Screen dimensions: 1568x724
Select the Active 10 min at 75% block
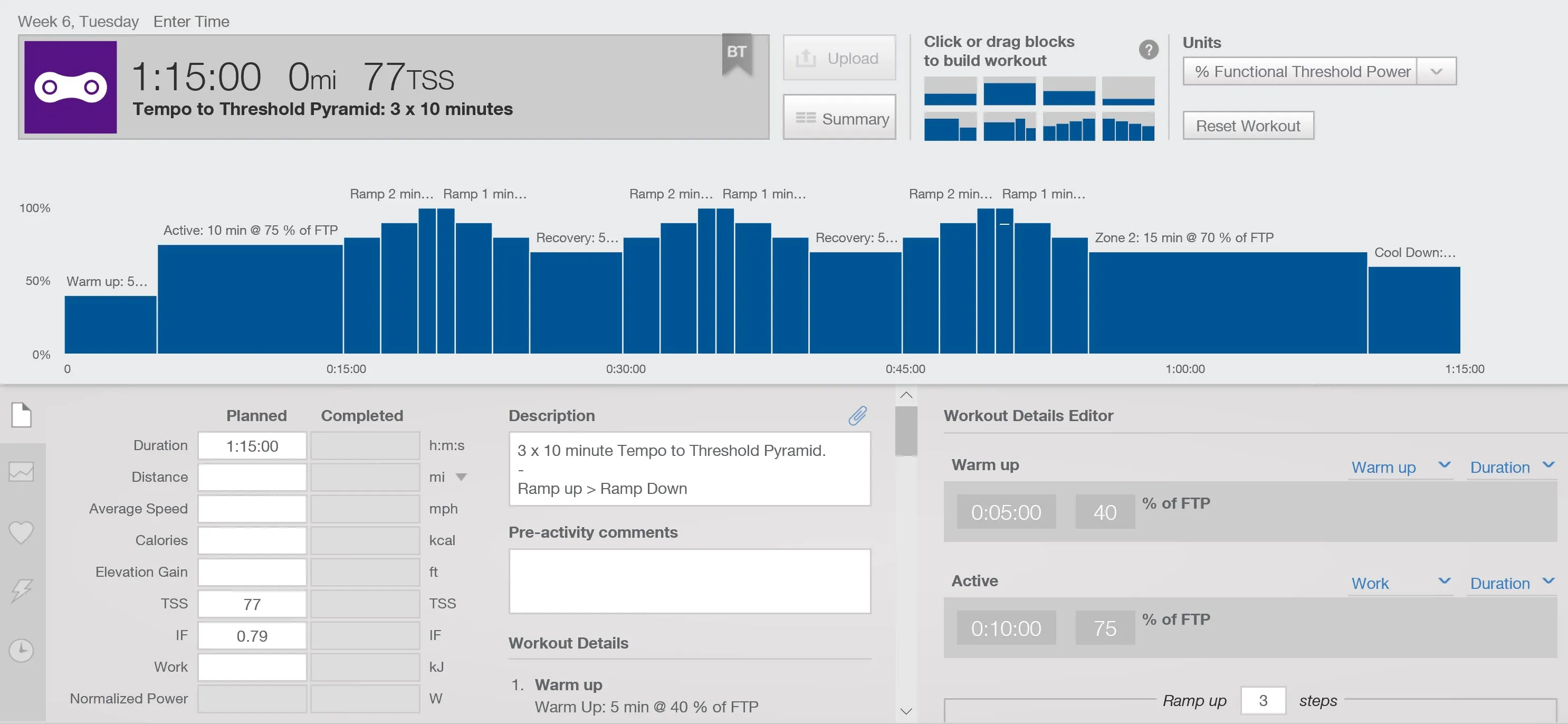250,299
